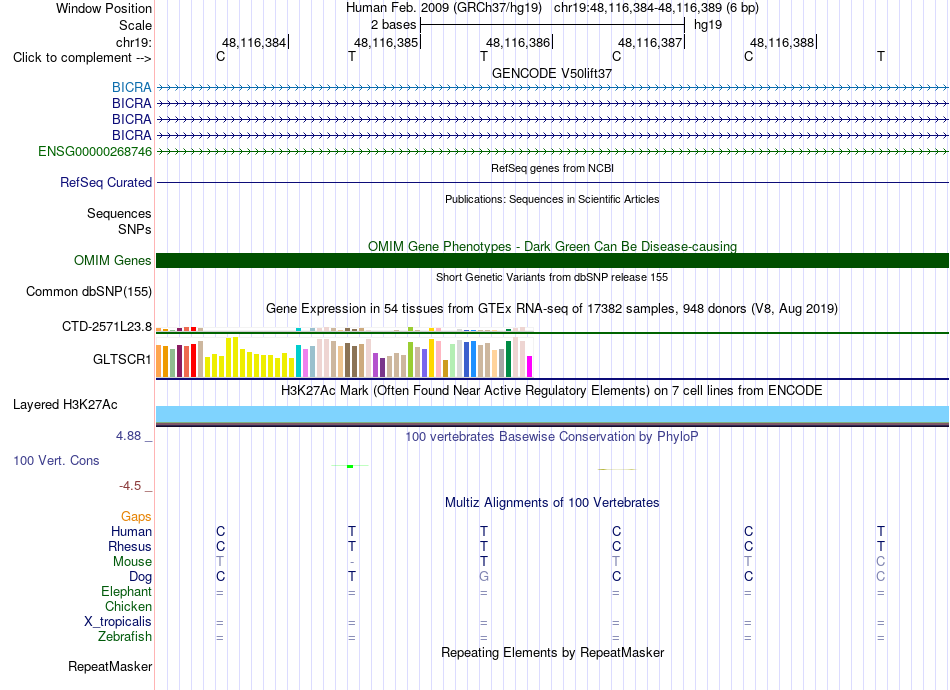Open the OMIM Genes track label
This screenshot has width=950, height=690.
(x=113, y=260)
